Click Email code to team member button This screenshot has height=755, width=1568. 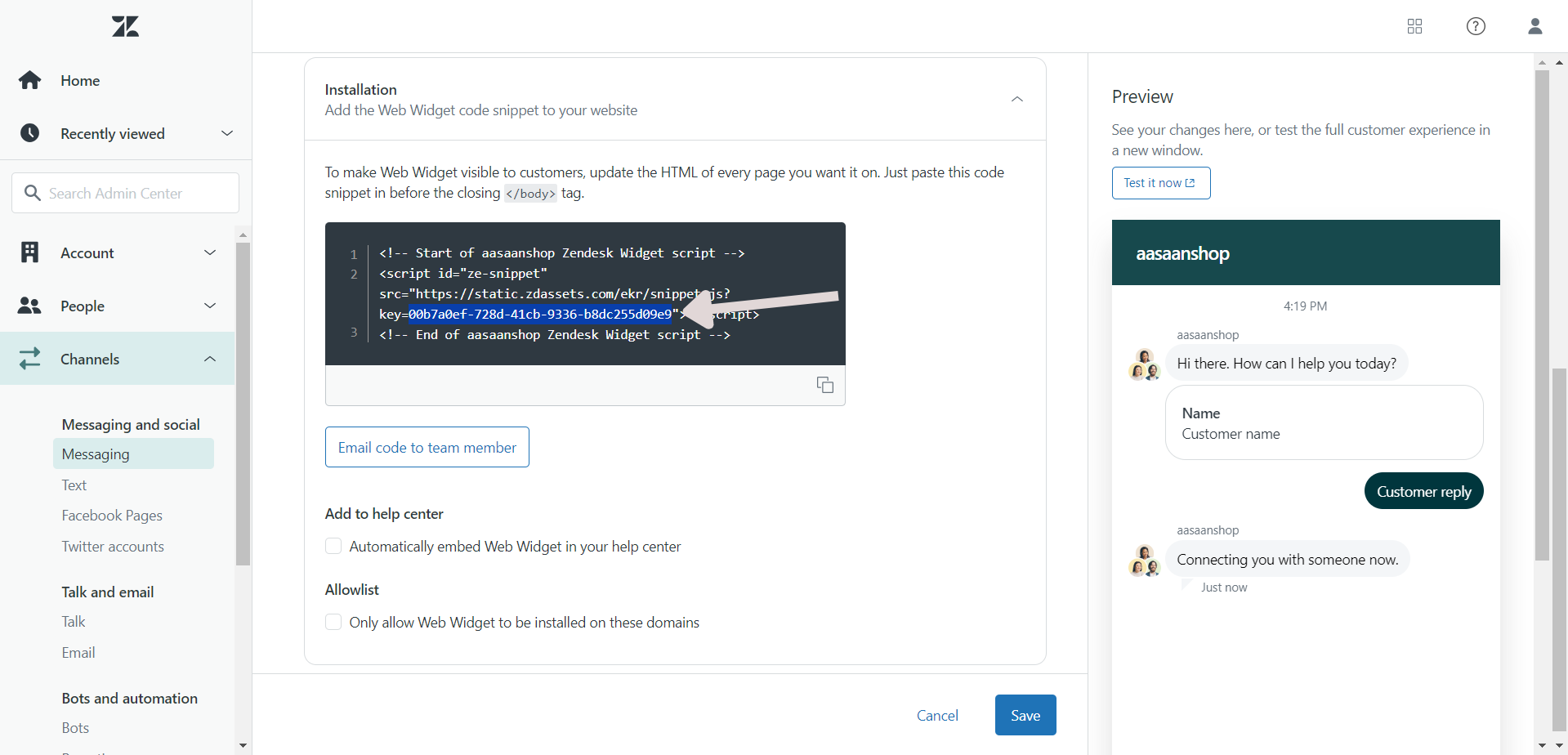(427, 447)
